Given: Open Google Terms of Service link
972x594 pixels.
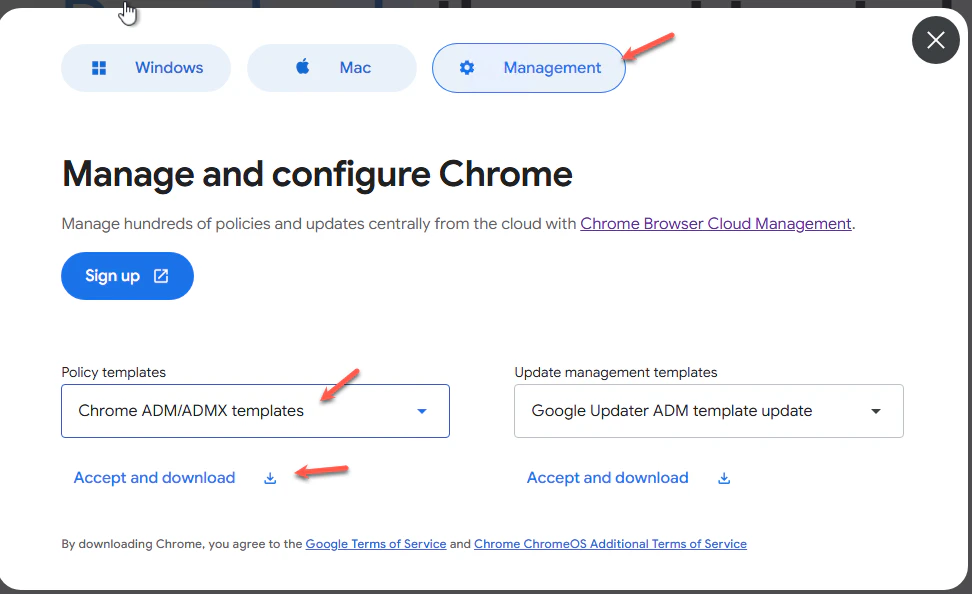Looking at the screenshot, I should (x=376, y=544).
